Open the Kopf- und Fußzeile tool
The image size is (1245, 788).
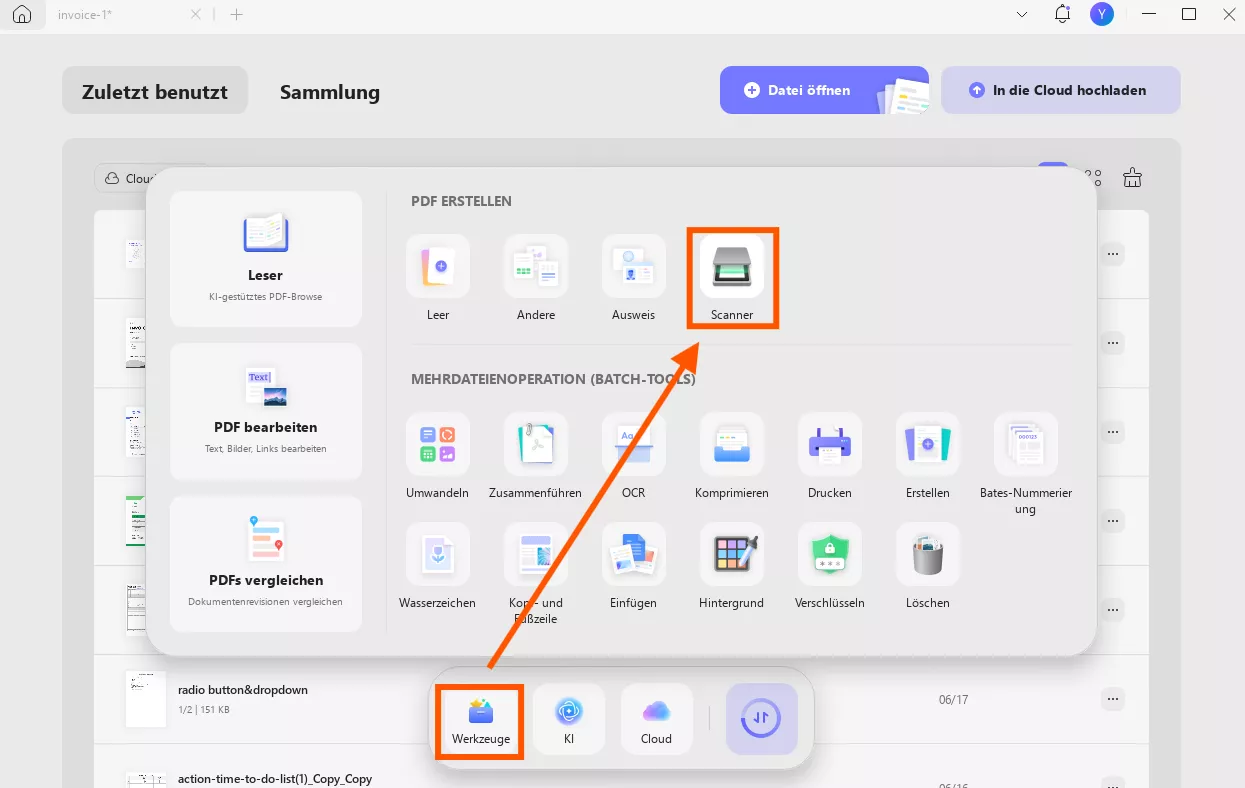pos(536,574)
